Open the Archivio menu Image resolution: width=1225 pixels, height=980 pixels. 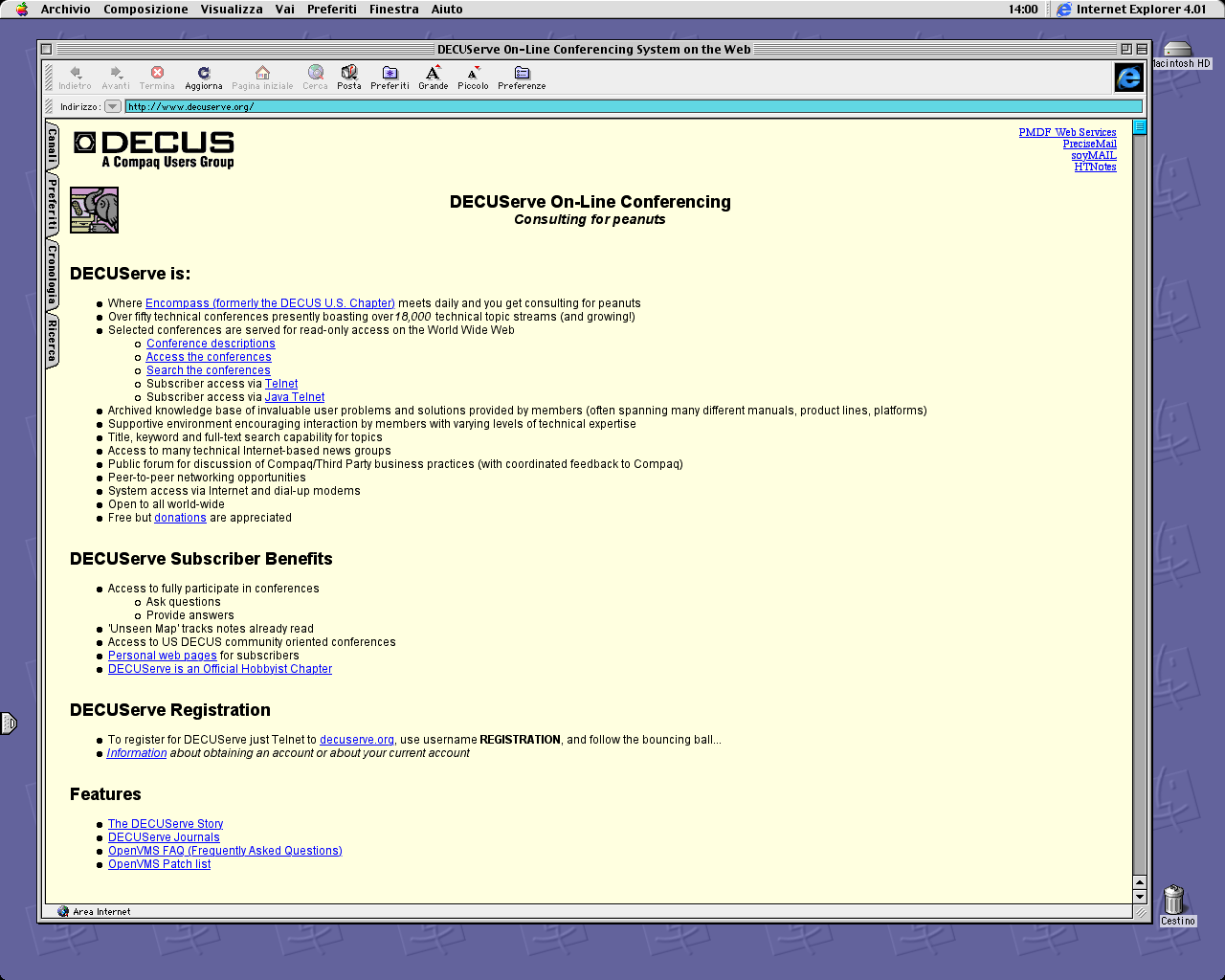pyautogui.click(x=65, y=10)
